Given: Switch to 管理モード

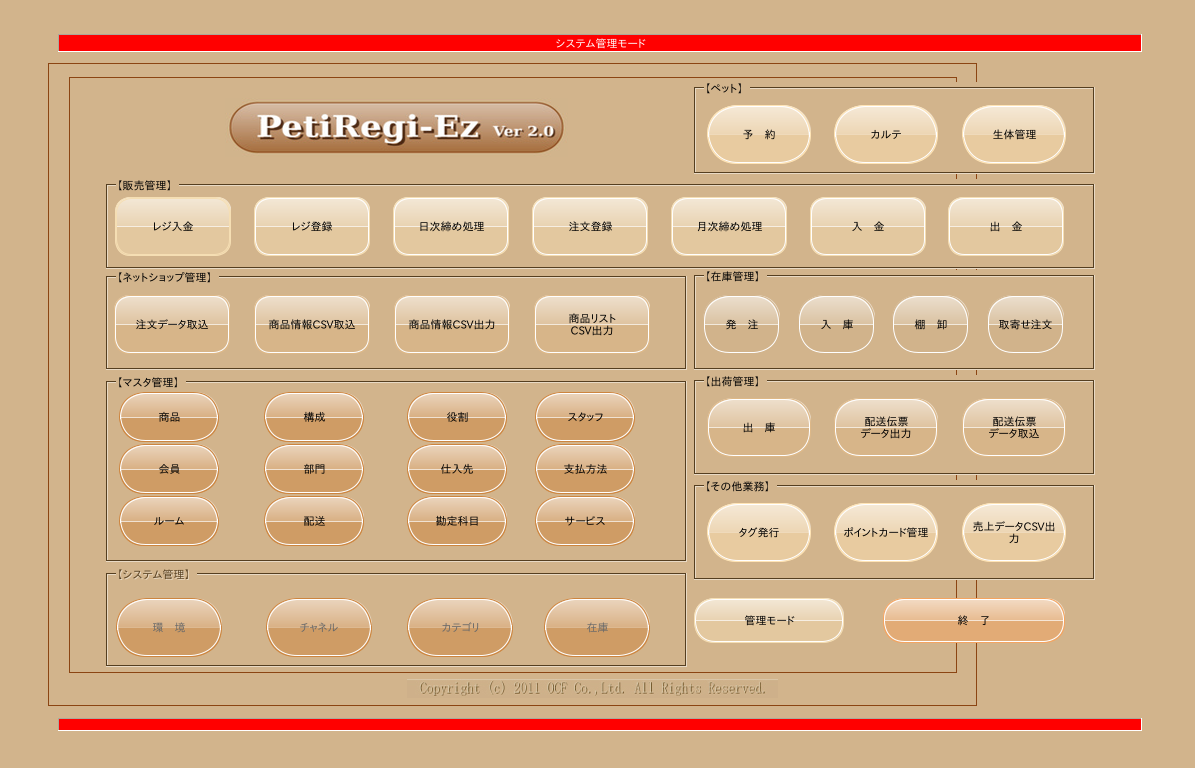Looking at the screenshot, I should [x=769, y=620].
